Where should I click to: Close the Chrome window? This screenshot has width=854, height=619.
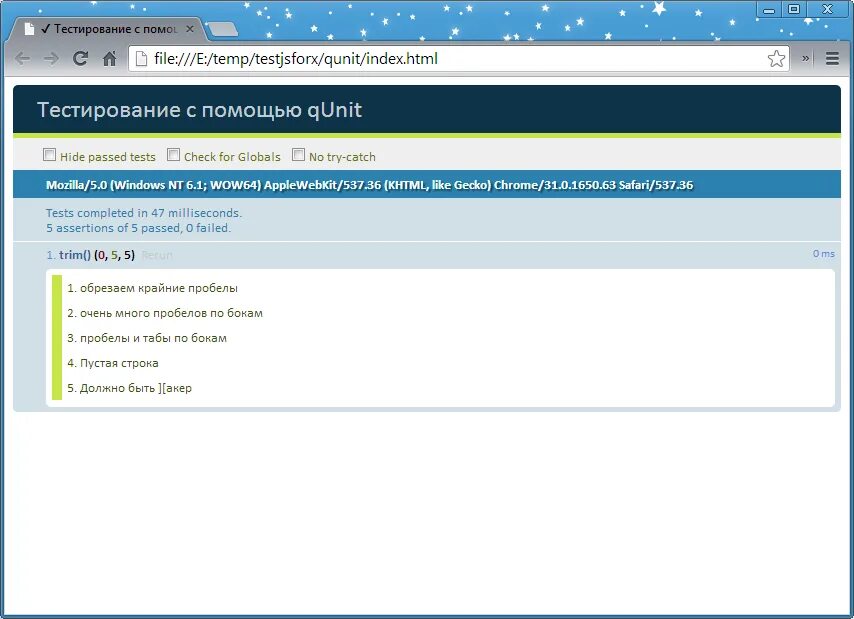[827, 9]
